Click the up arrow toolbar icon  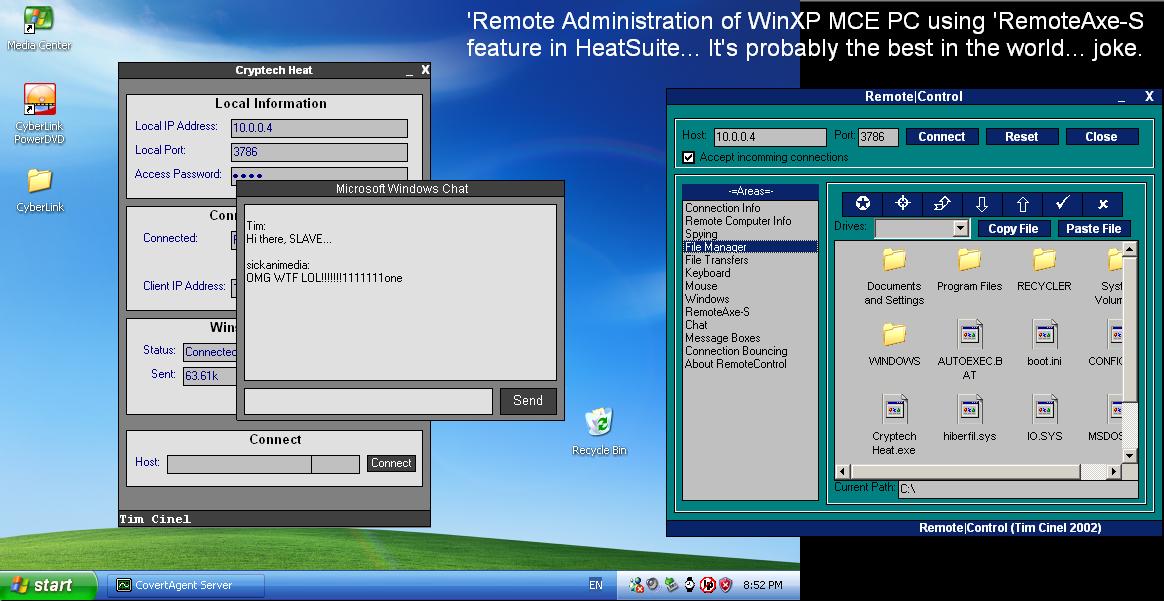pos(1022,204)
